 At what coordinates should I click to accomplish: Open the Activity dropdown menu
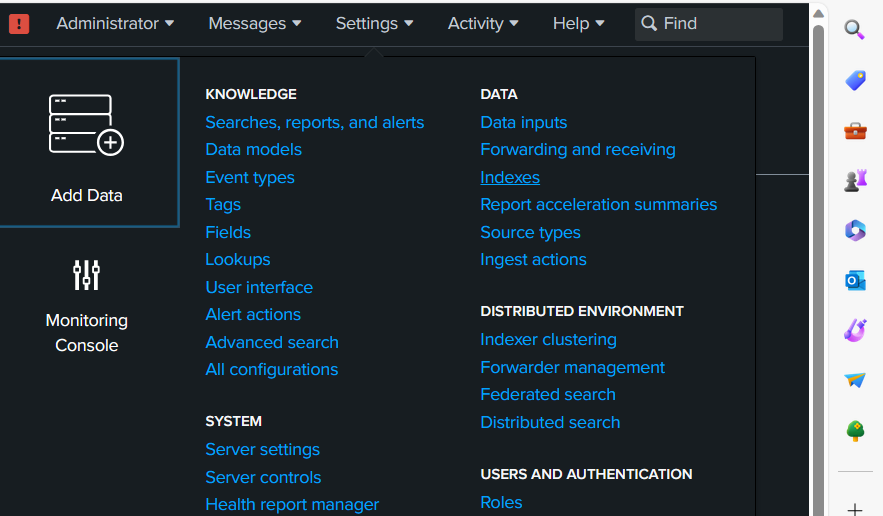[483, 23]
